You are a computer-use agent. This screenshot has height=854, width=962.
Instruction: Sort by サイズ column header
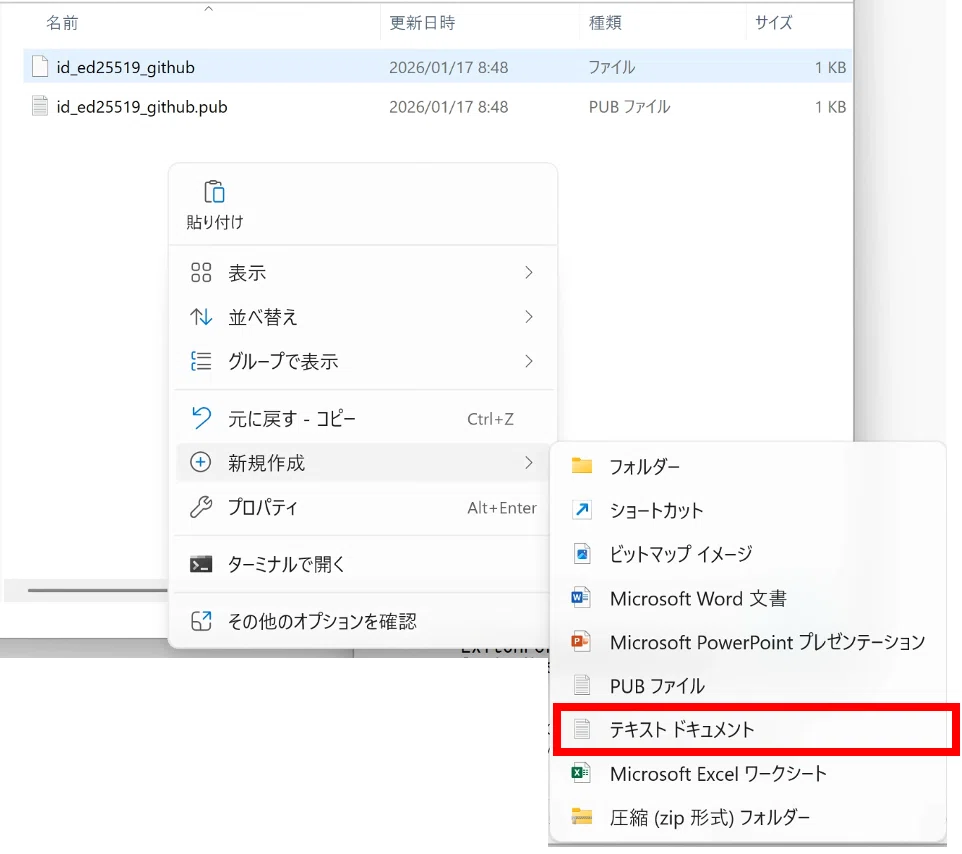coord(774,23)
